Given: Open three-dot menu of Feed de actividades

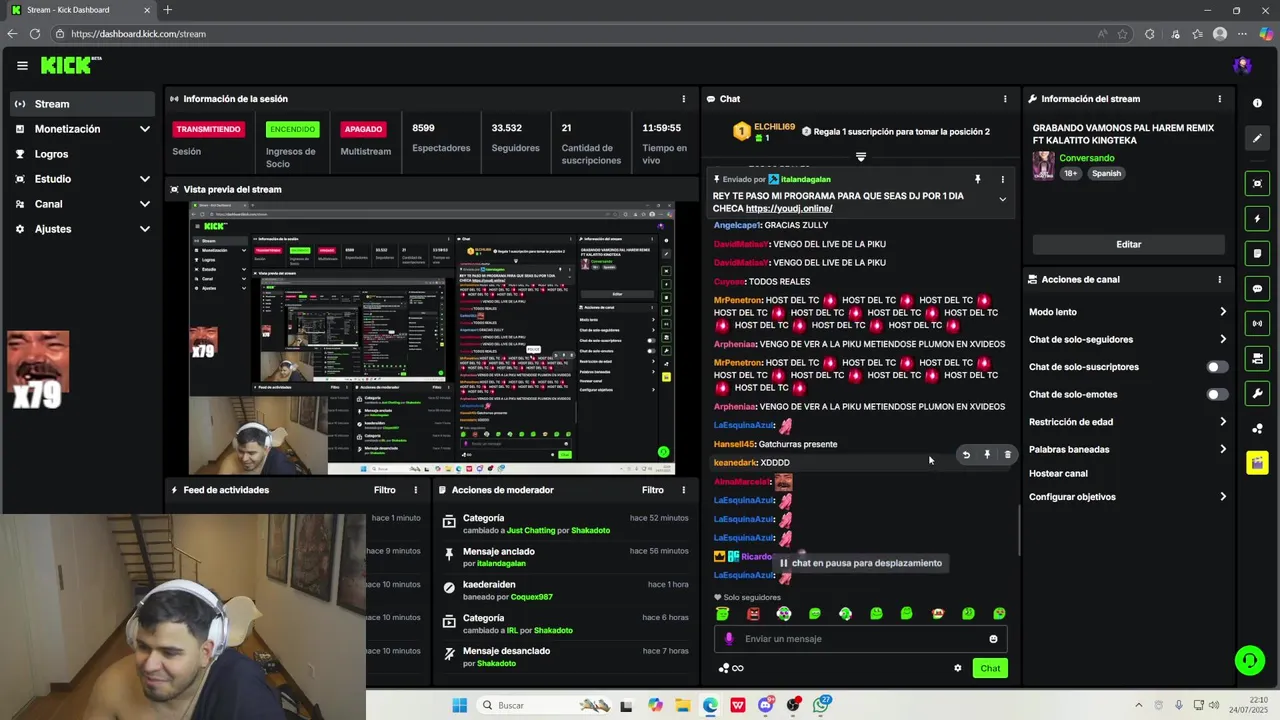Looking at the screenshot, I should (416, 490).
